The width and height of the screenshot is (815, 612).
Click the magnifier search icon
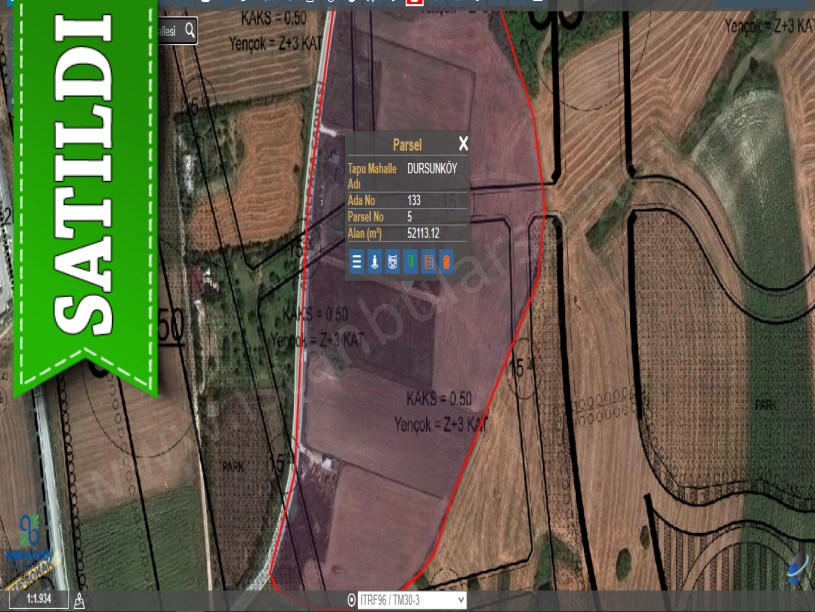[x=189, y=32]
